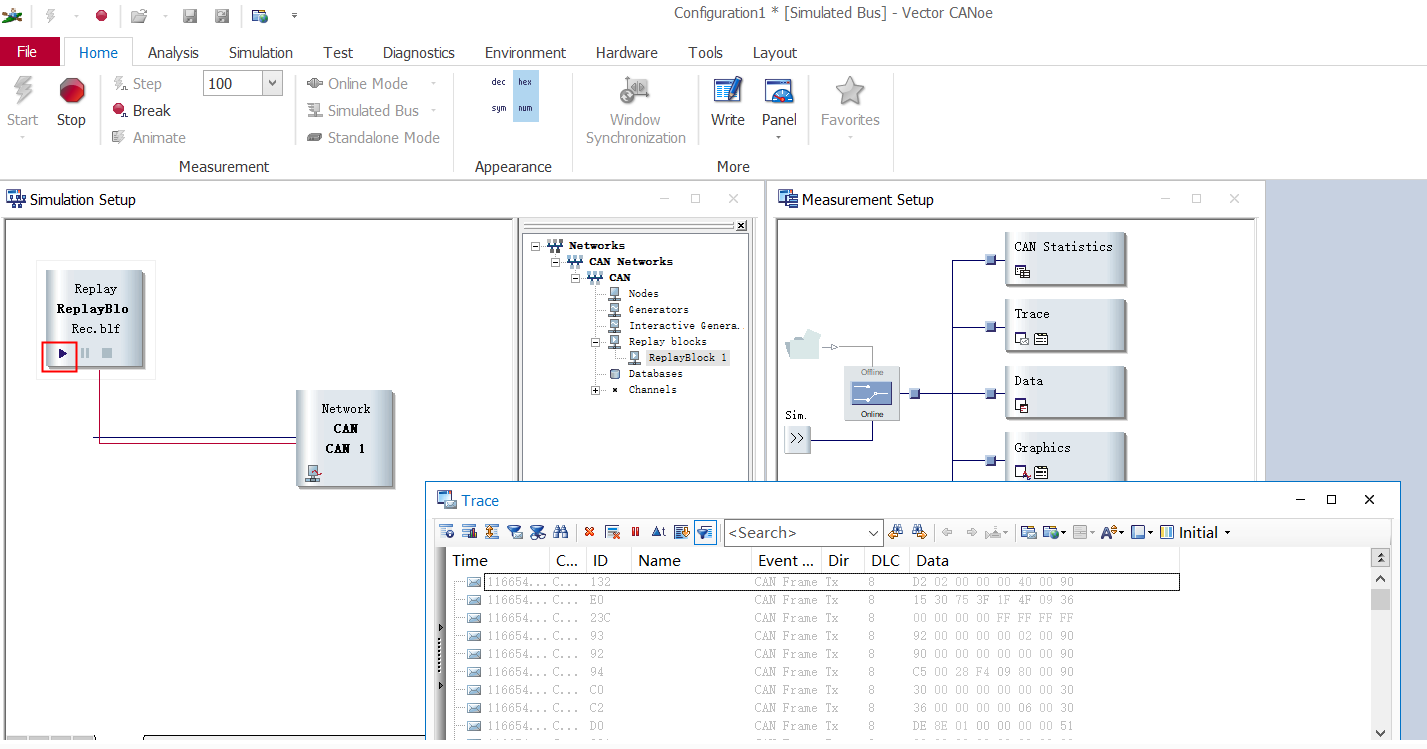Click the Window Synchronization icon
This screenshot has height=749, width=1427.
click(x=635, y=91)
